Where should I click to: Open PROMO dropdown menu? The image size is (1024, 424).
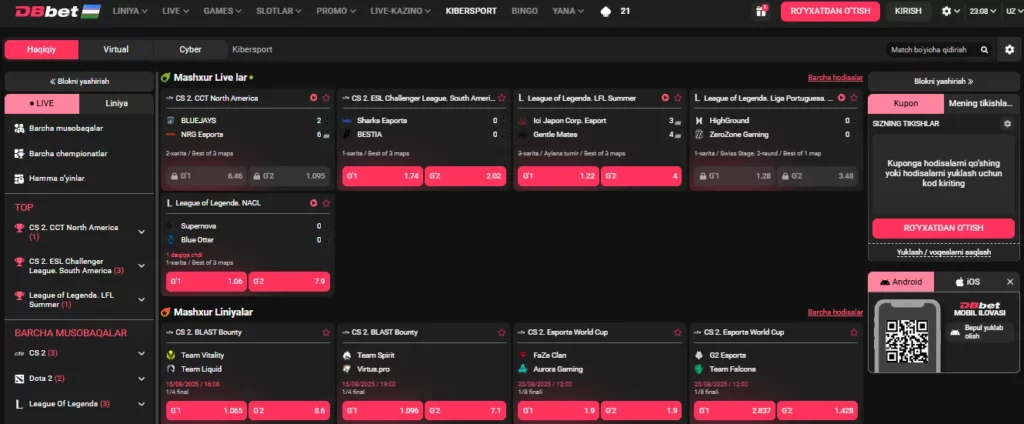(336, 11)
